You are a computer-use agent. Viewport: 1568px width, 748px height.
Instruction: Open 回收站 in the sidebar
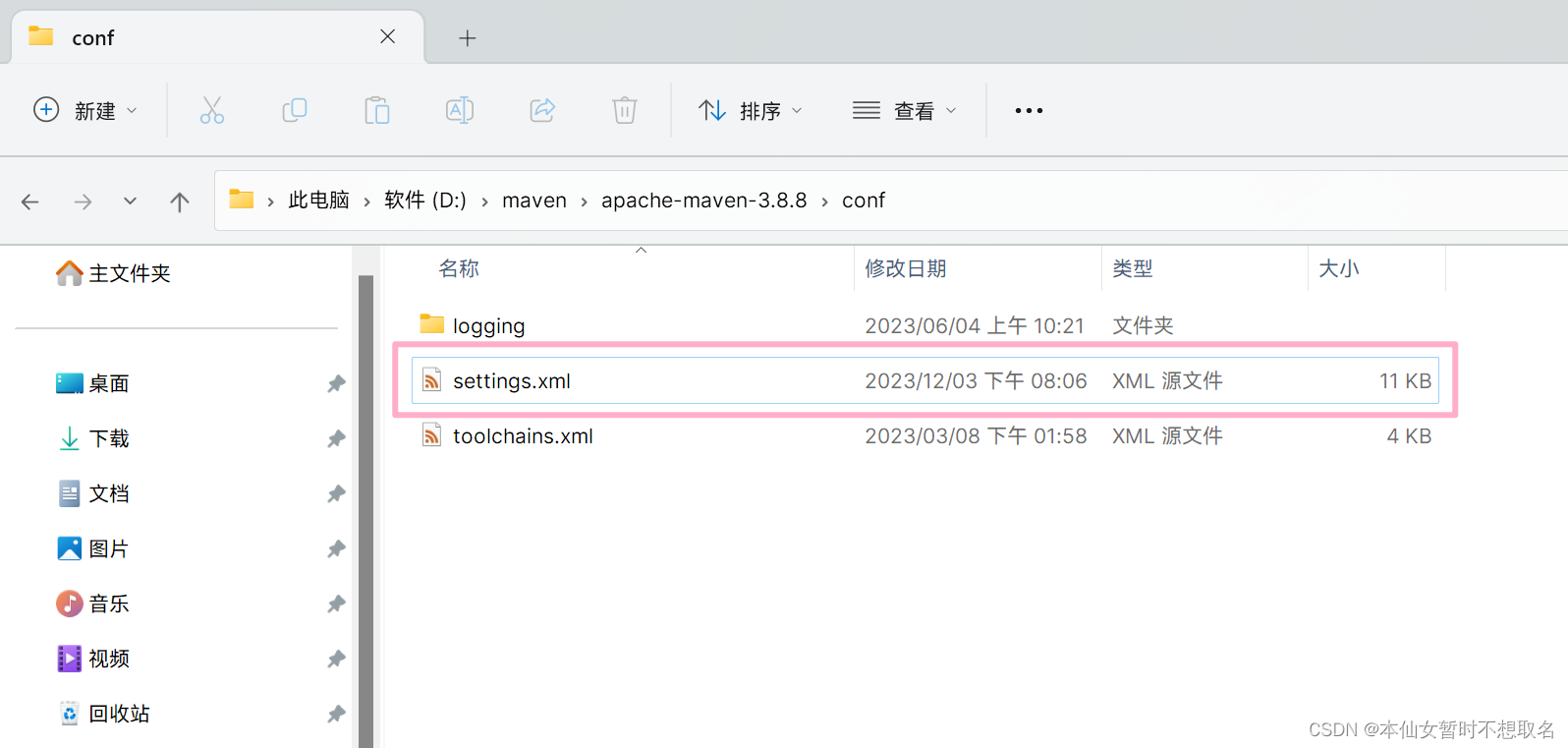tap(103, 714)
